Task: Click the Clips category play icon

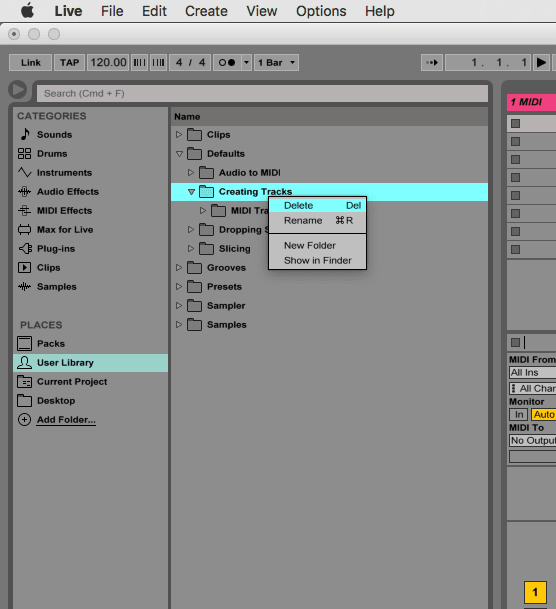Action: (24, 268)
